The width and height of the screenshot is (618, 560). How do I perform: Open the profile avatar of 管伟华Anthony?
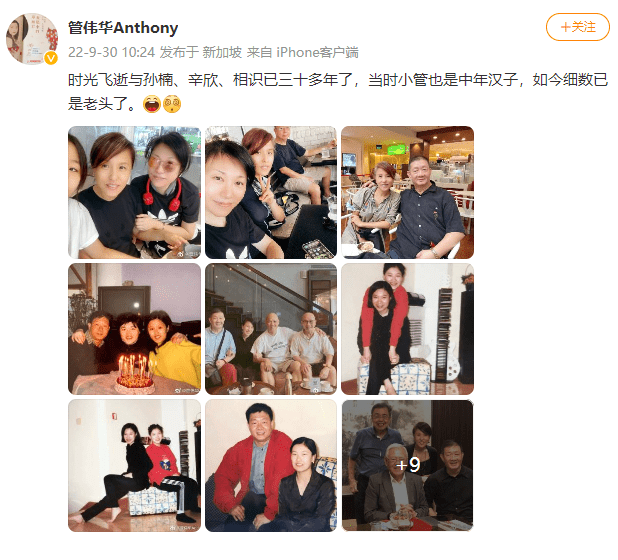[32, 39]
